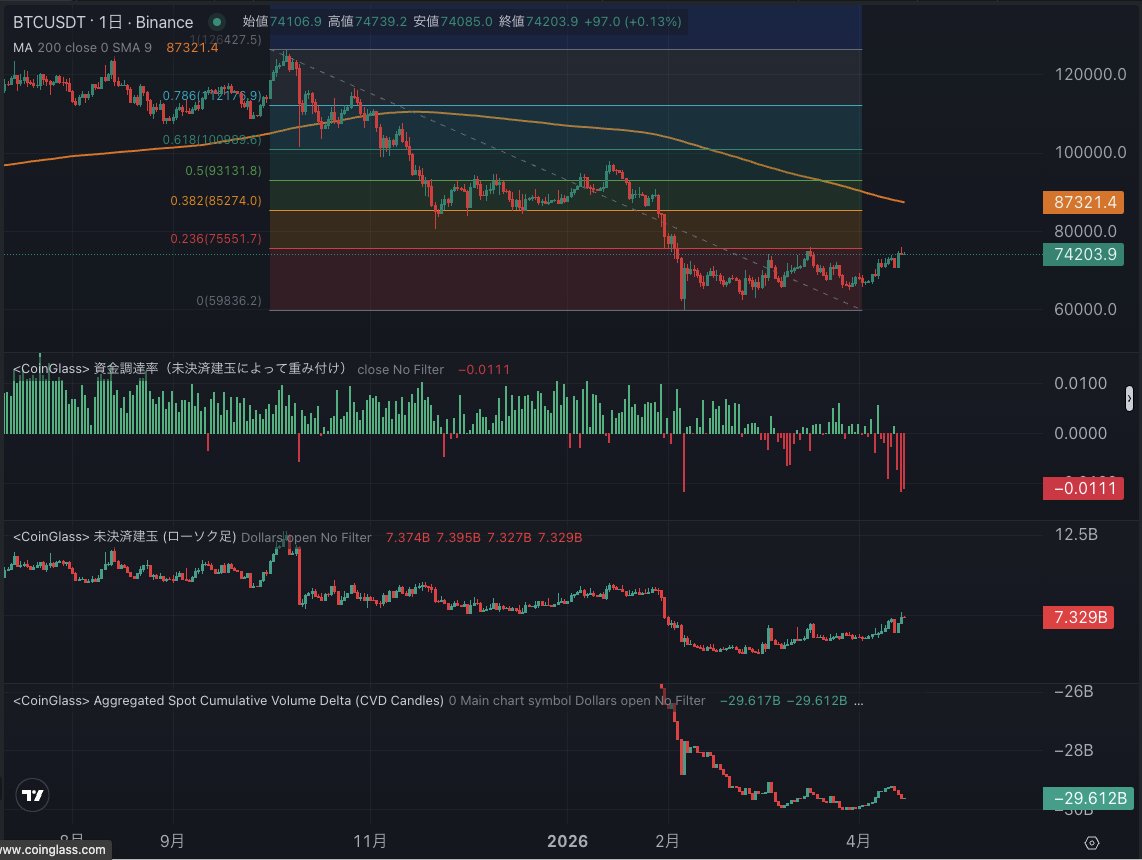This screenshot has height=860, width=1142.
Task: Click the −28B CVD axis tick
Action: pos(1074,751)
